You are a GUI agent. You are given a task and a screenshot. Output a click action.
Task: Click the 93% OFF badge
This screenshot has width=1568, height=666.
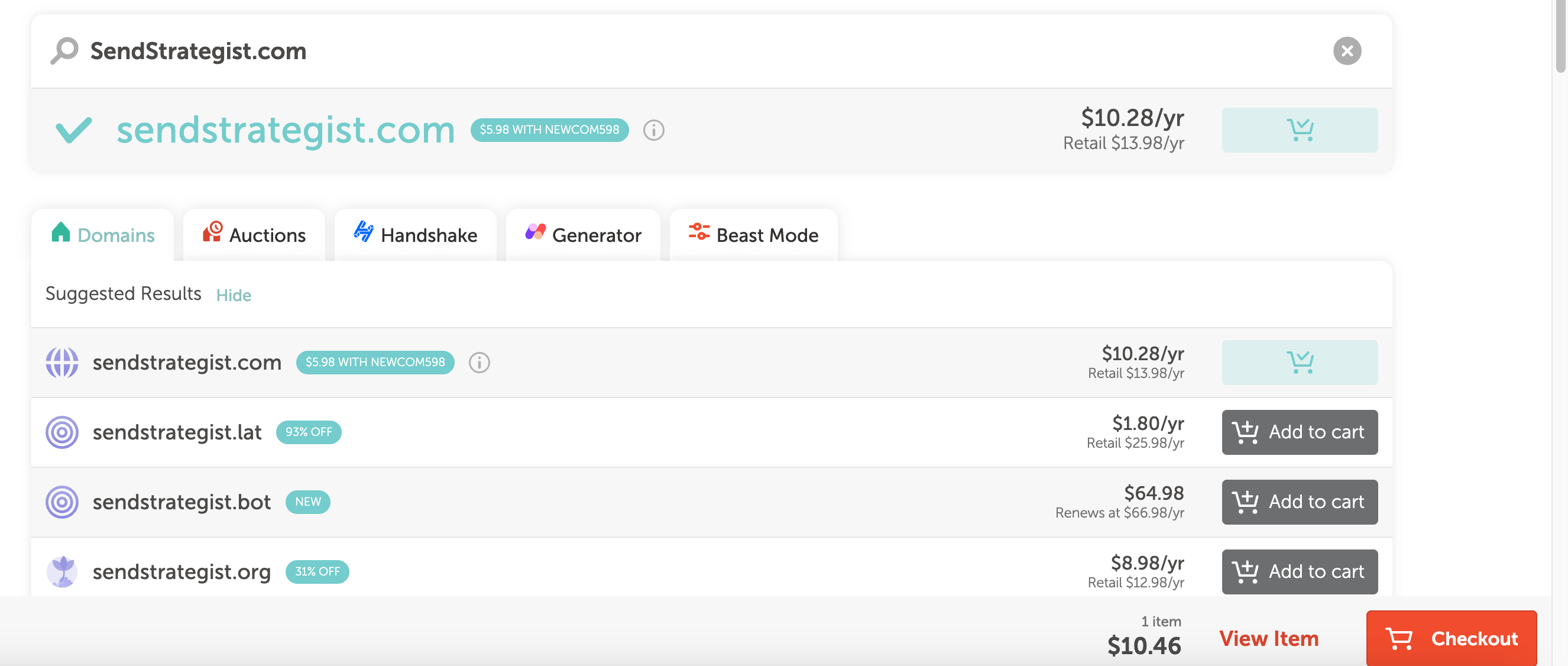[309, 432]
